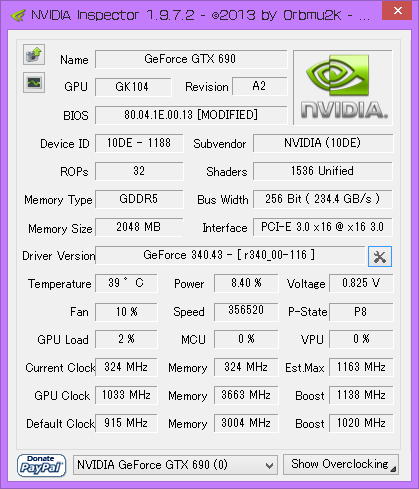The height and width of the screenshot is (489, 419).
Task: Click the NVIDIA logo image
Action: (x=343, y=88)
